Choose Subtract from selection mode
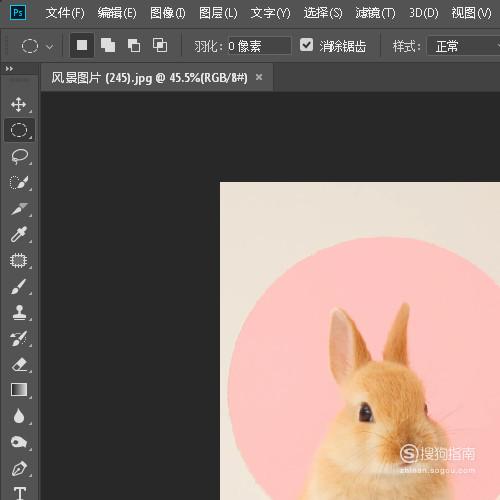 coord(134,45)
